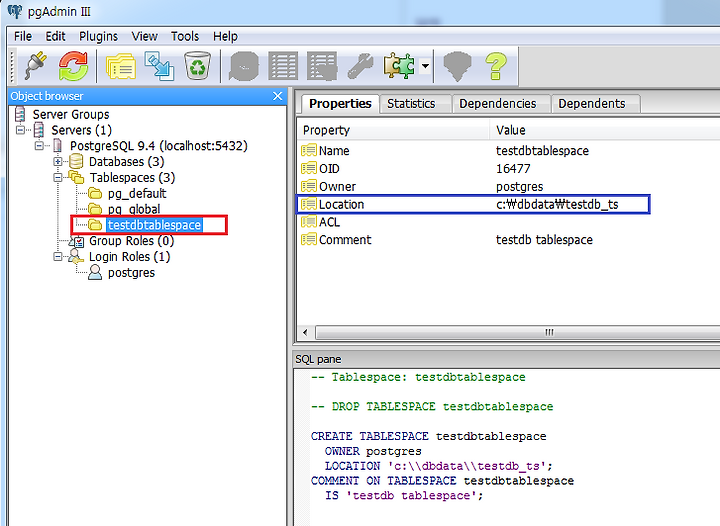This screenshot has height=526, width=720.
Task: Select the testdbtablespace tree item
Action: click(x=154, y=225)
